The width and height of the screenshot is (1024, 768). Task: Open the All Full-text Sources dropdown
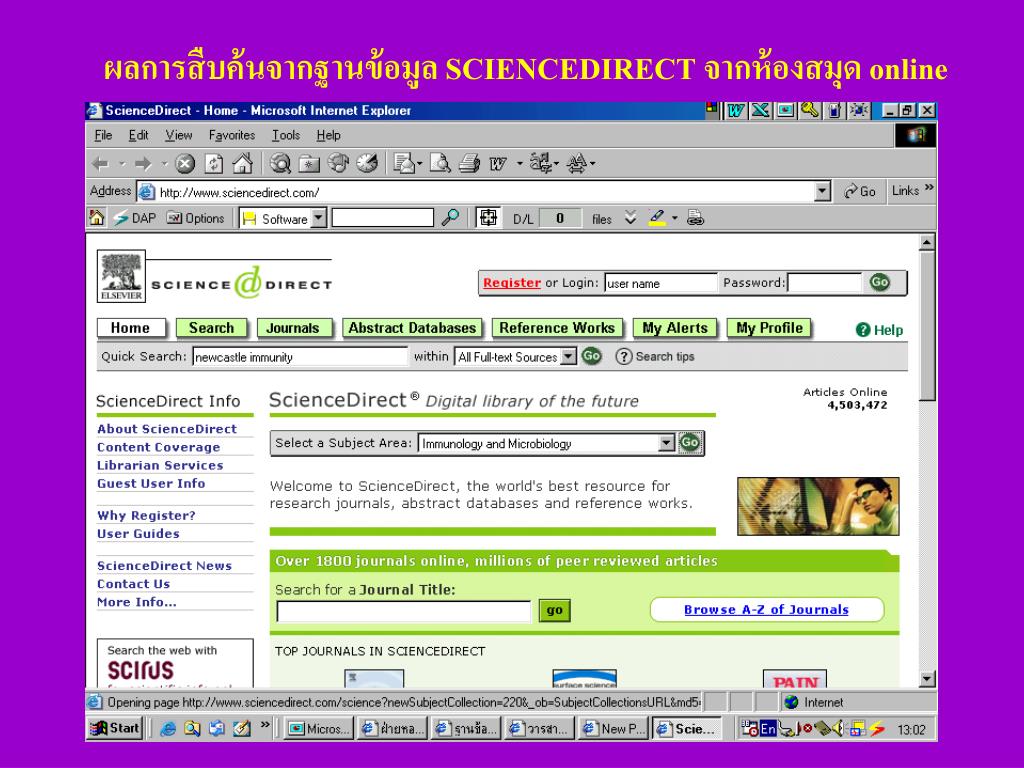click(x=569, y=357)
